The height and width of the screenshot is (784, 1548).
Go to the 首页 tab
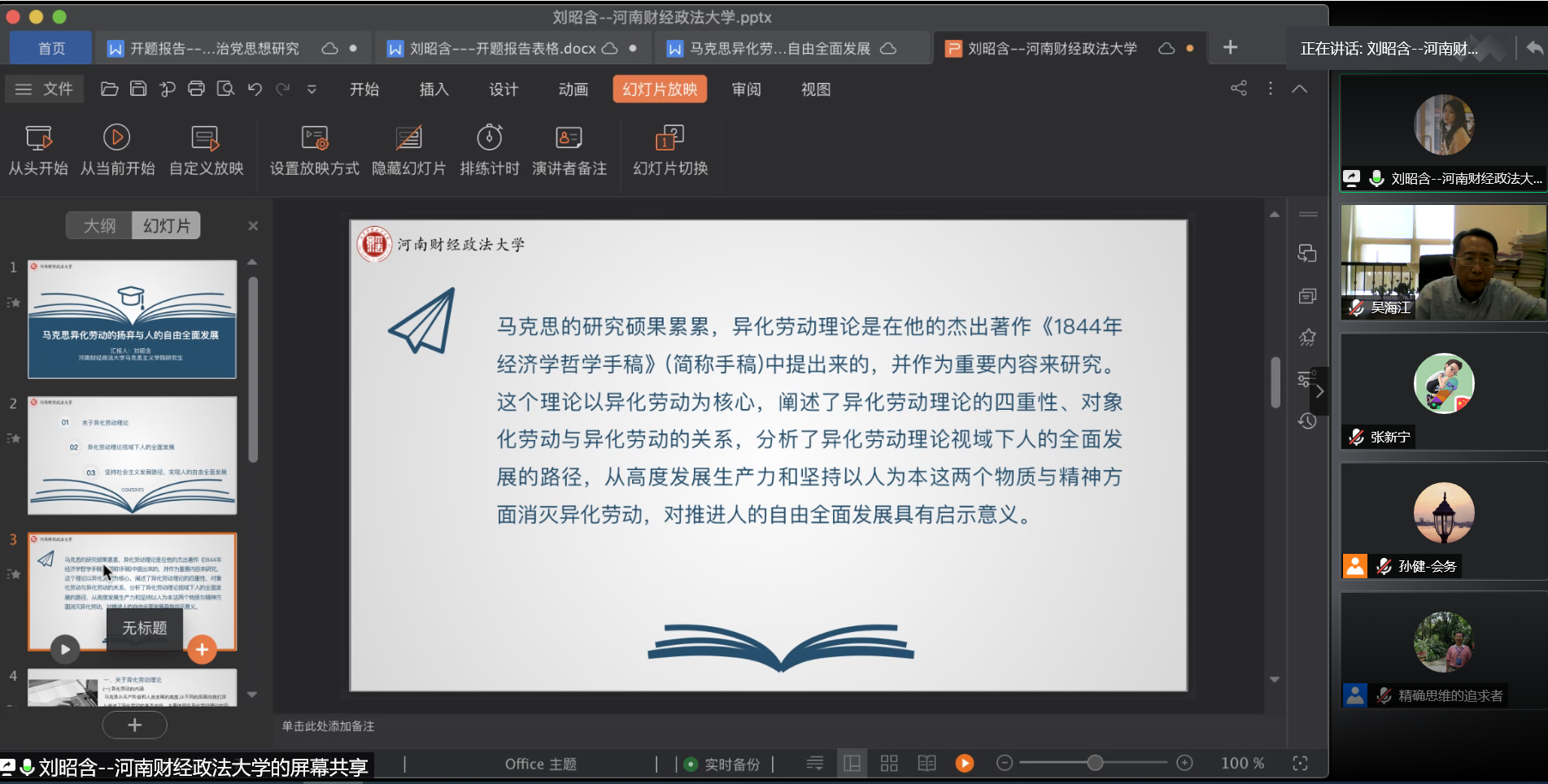tap(51, 49)
